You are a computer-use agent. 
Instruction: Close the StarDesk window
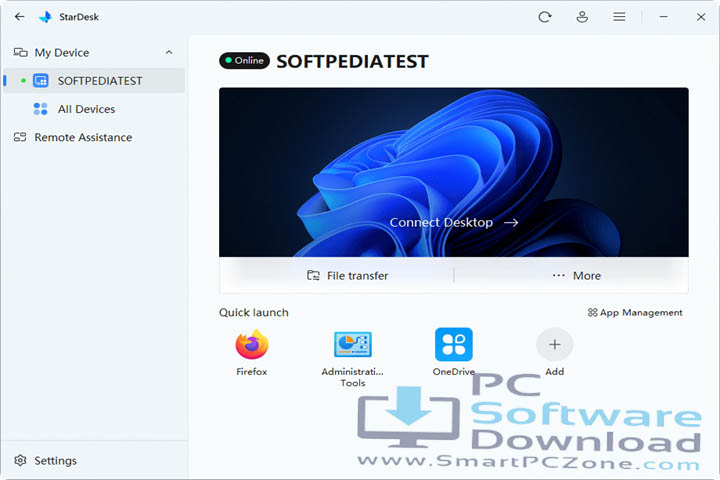click(x=701, y=17)
